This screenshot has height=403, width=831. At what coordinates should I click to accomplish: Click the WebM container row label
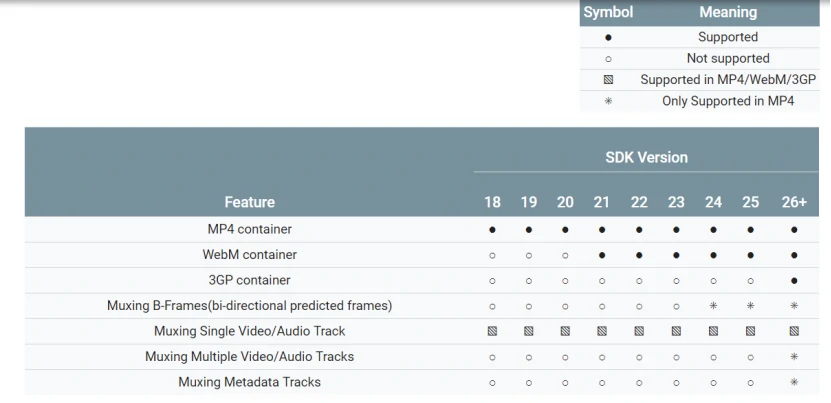click(x=249, y=255)
